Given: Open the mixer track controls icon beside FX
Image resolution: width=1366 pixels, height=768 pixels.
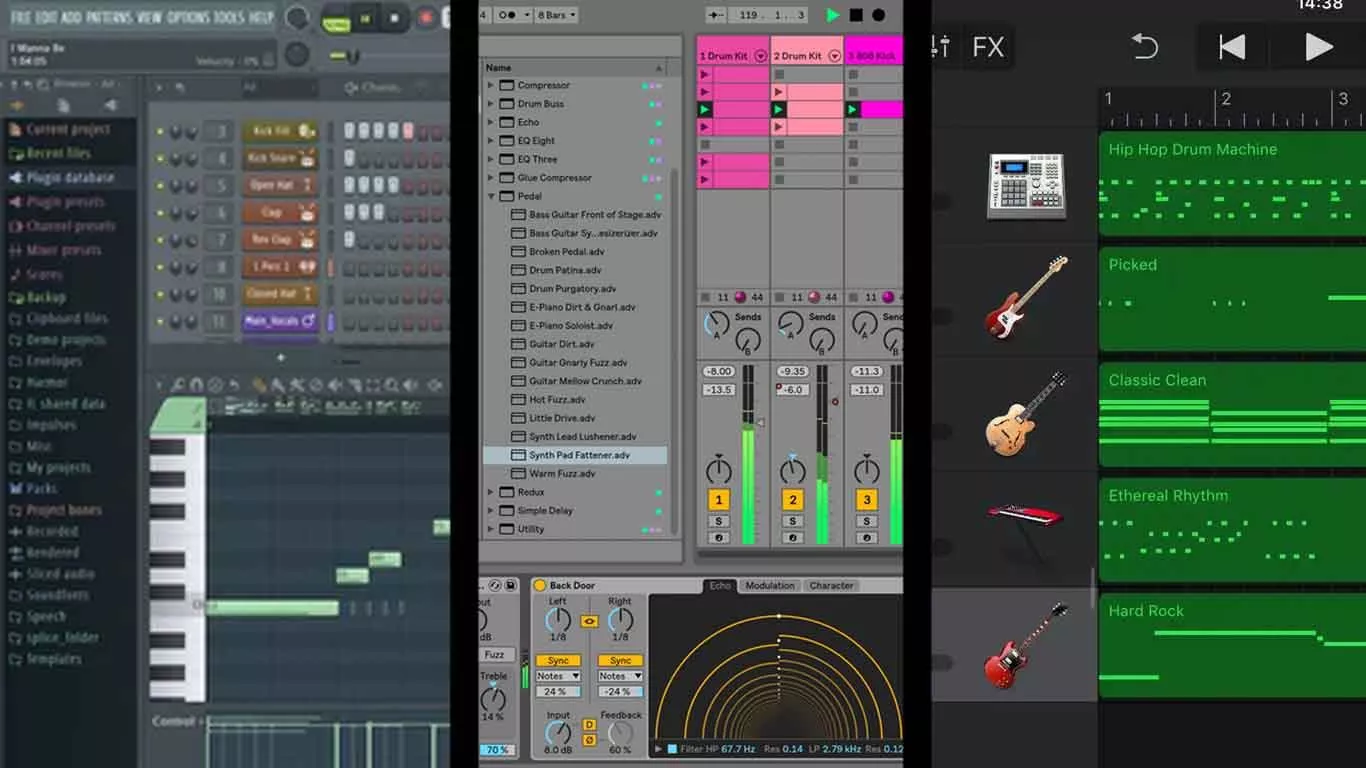Looking at the screenshot, I should click(x=939, y=47).
